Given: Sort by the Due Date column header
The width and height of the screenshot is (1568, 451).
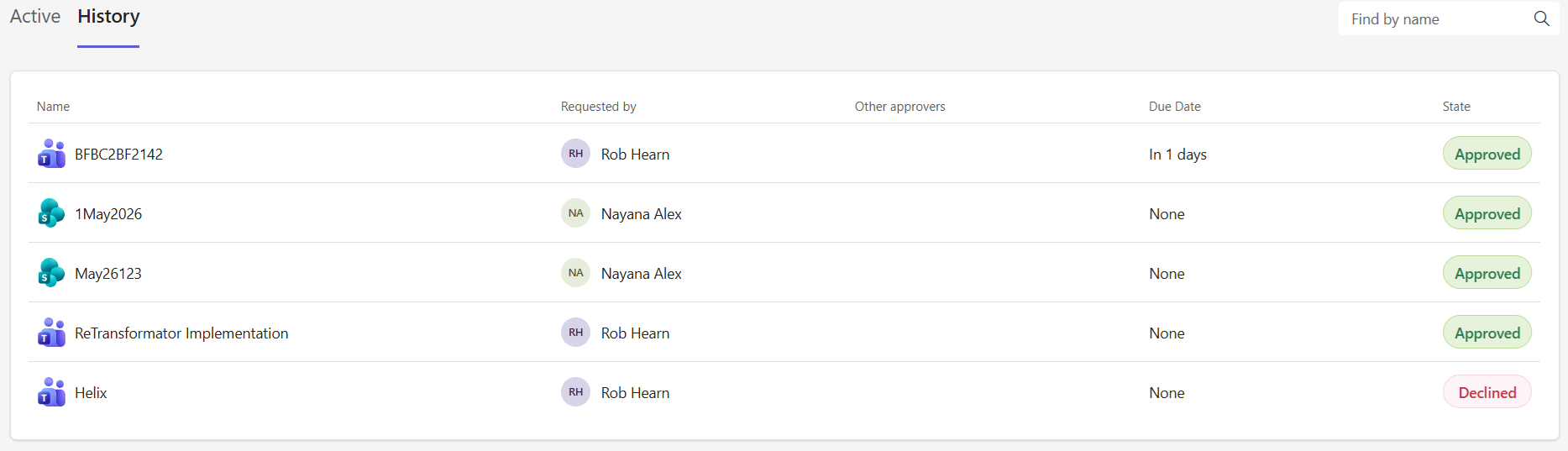Looking at the screenshot, I should (x=1174, y=107).
